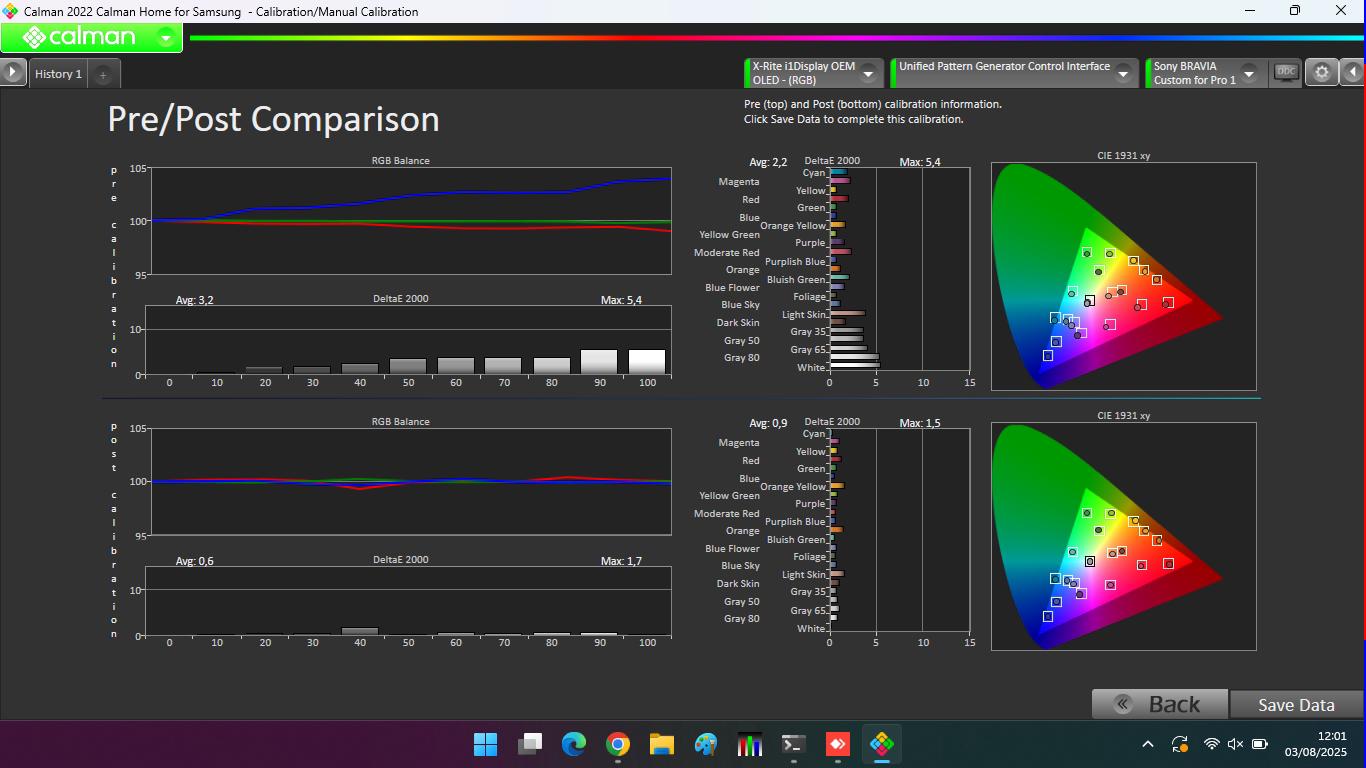The image size is (1366, 768).
Task: Open the DDC display control icon
Action: (1286, 72)
